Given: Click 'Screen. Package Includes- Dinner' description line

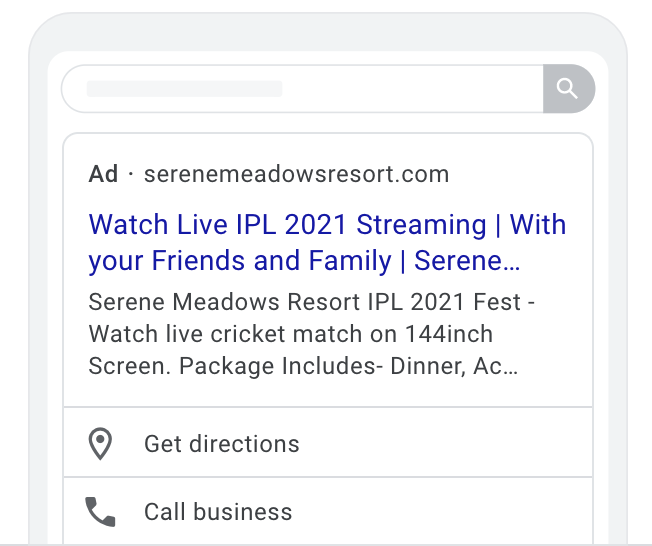Looking at the screenshot, I should (x=277, y=366).
